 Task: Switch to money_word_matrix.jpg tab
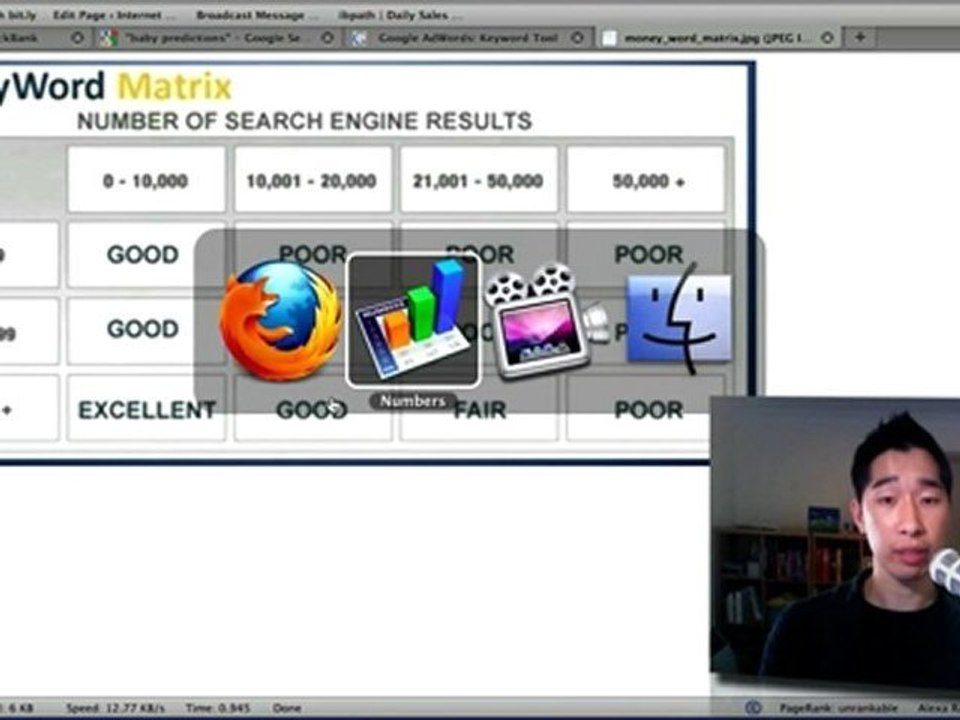pyautogui.click(x=718, y=38)
